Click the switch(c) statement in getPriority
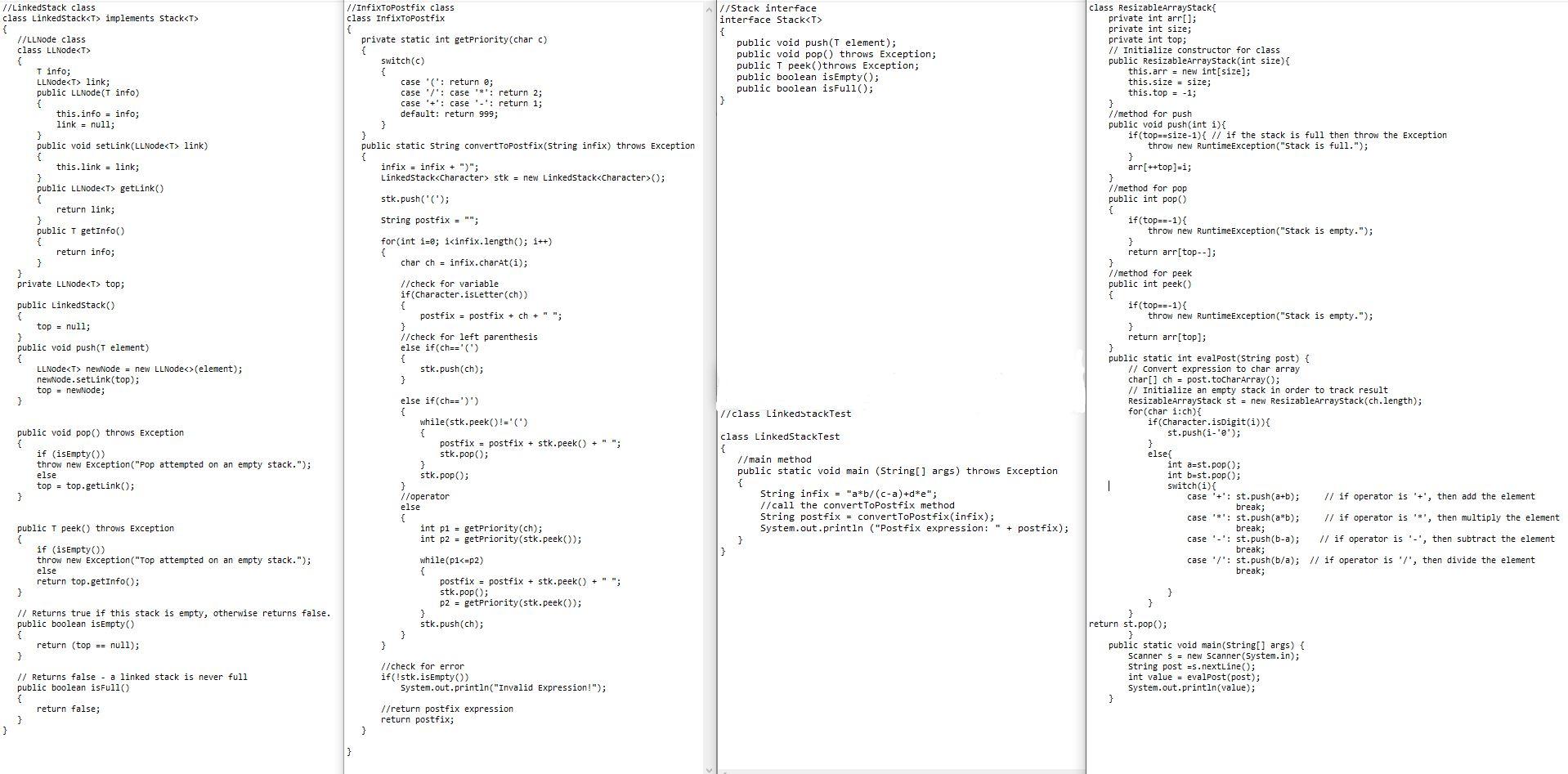Screen dimensions: 1568x774 (401, 60)
